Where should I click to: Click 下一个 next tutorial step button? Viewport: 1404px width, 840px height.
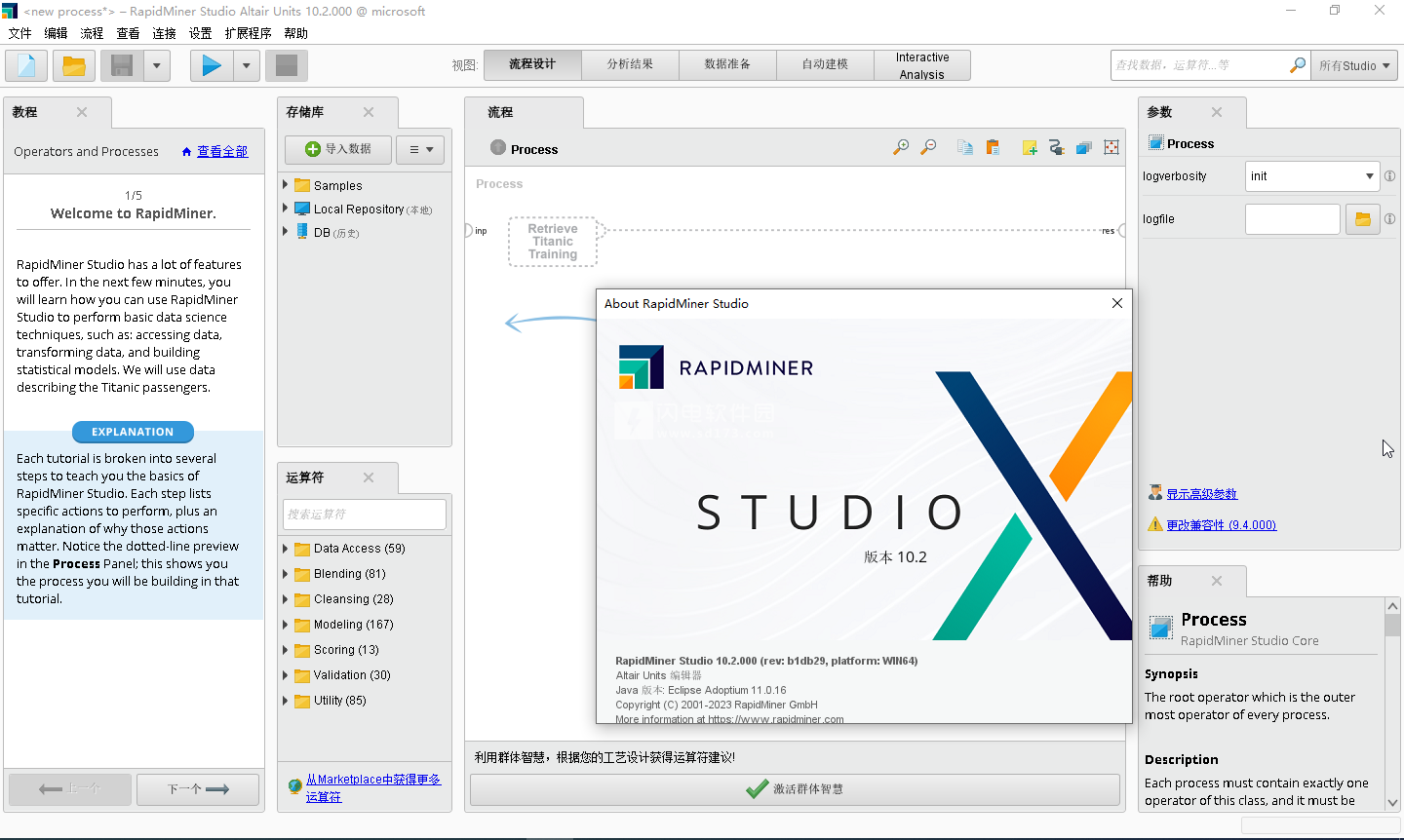click(x=198, y=789)
